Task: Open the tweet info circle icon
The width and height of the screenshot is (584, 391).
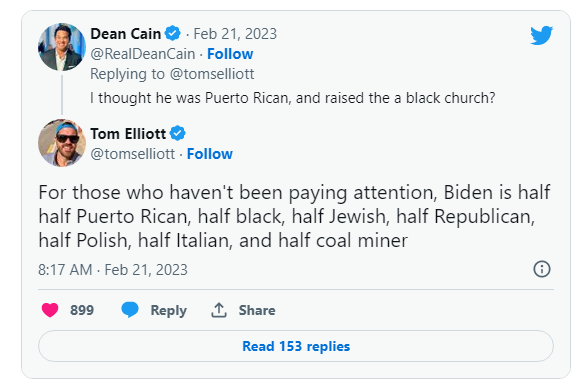Action: [542, 269]
